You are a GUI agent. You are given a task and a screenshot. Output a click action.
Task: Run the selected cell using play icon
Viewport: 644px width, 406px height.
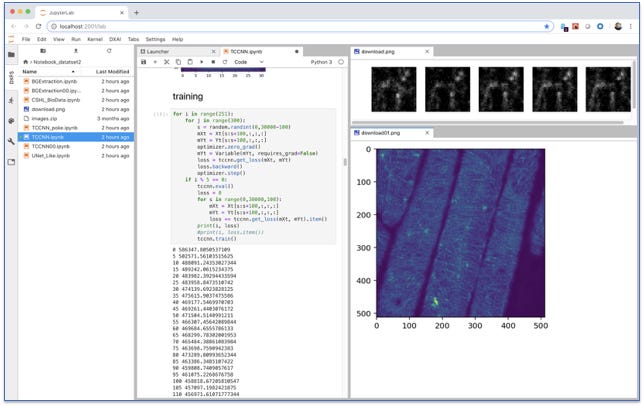(x=200, y=62)
